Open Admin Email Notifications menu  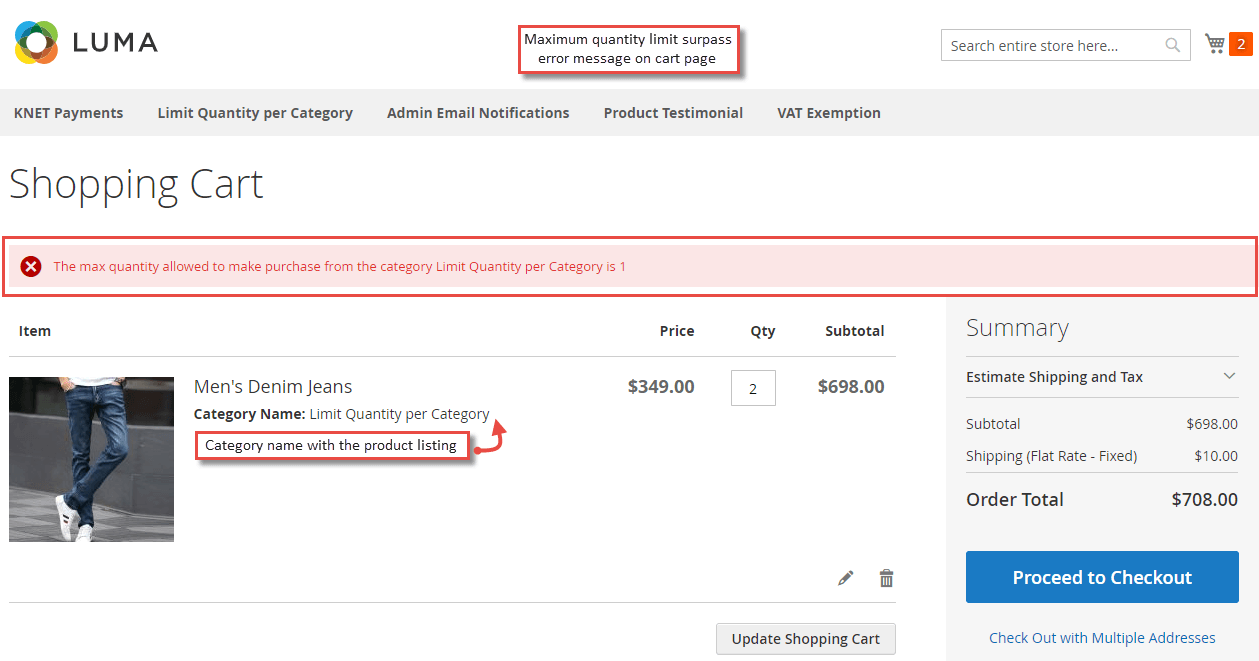point(477,113)
